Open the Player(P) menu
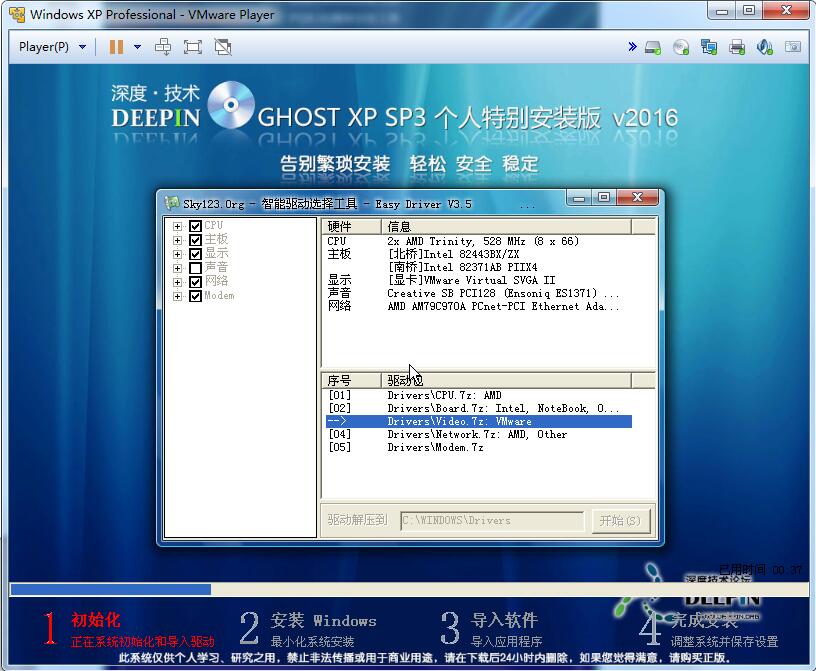 52,47
